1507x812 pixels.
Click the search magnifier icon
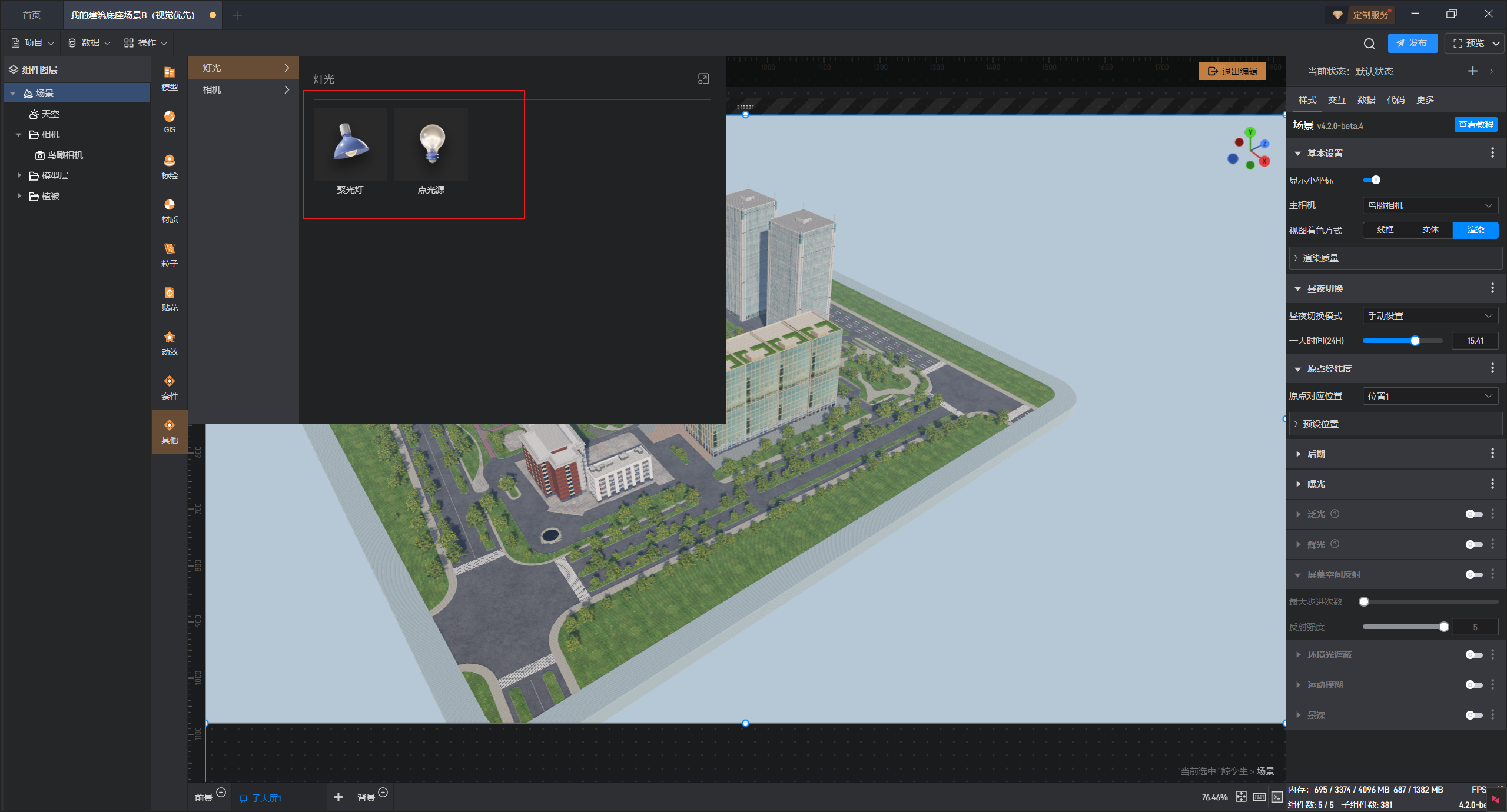pyautogui.click(x=1369, y=44)
